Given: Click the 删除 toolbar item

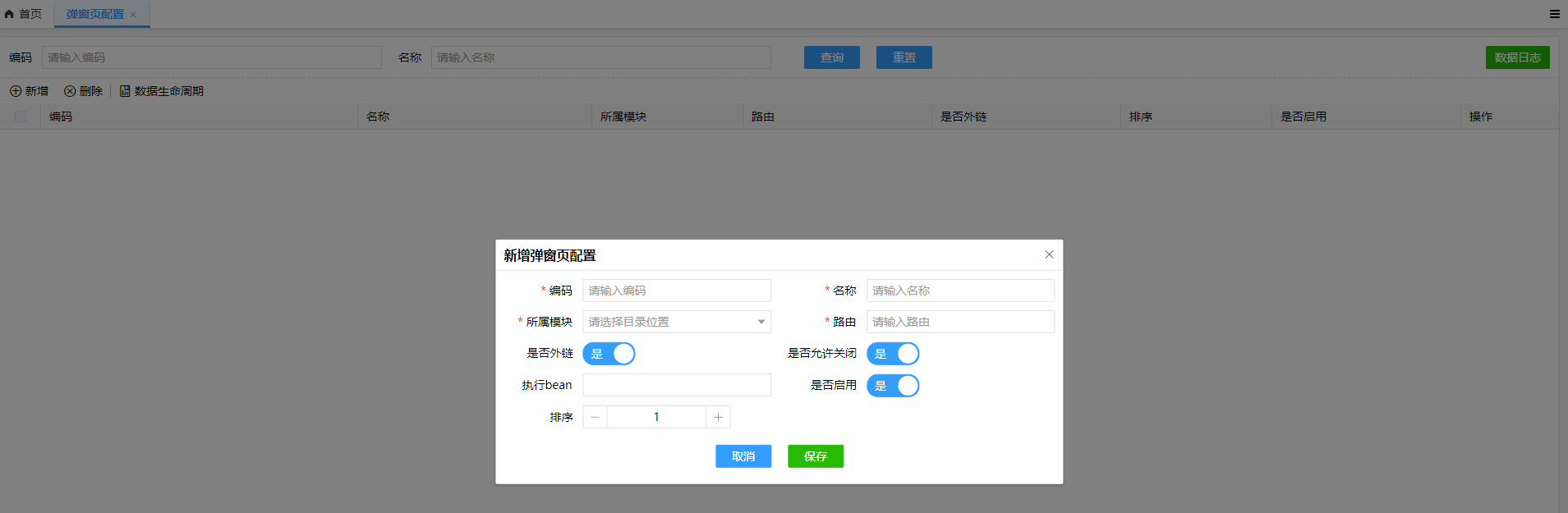Looking at the screenshot, I should click(84, 91).
